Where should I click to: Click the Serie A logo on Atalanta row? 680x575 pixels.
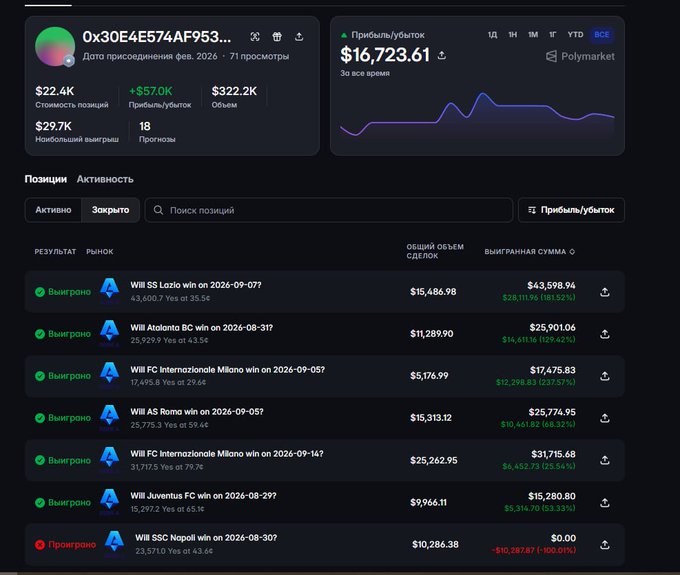click(110, 332)
